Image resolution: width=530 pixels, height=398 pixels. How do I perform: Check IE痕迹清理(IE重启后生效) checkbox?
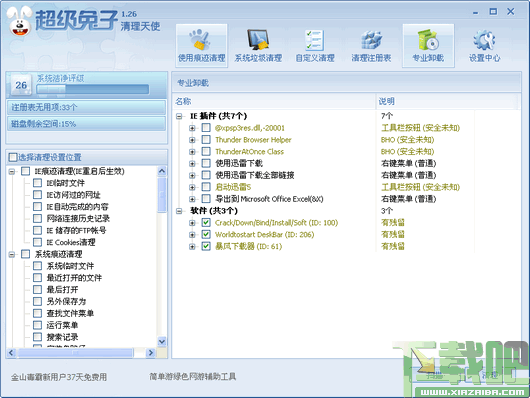click(x=25, y=171)
